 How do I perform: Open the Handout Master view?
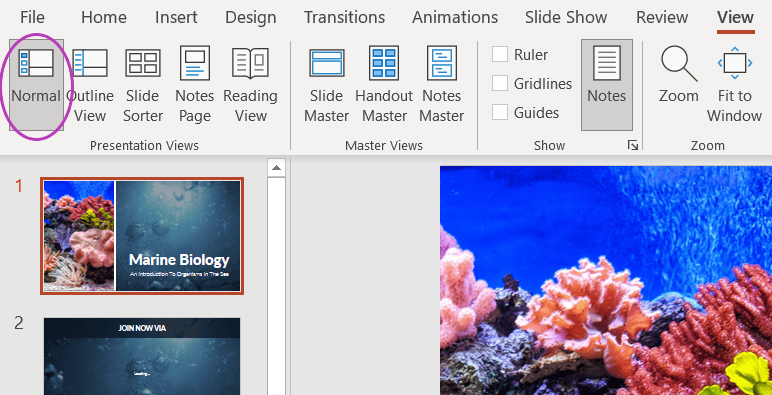click(384, 85)
